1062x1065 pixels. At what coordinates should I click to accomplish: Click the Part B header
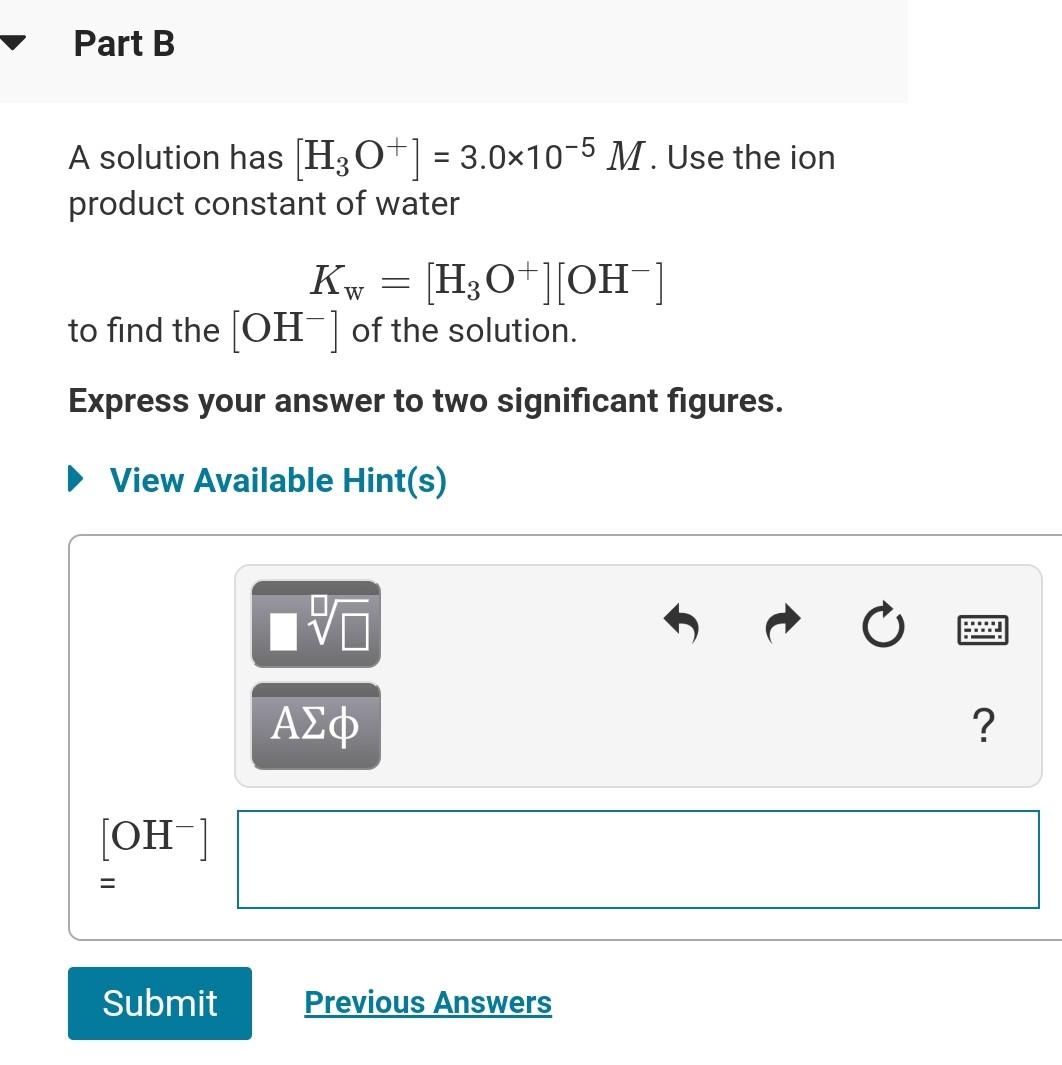point(124,43)
